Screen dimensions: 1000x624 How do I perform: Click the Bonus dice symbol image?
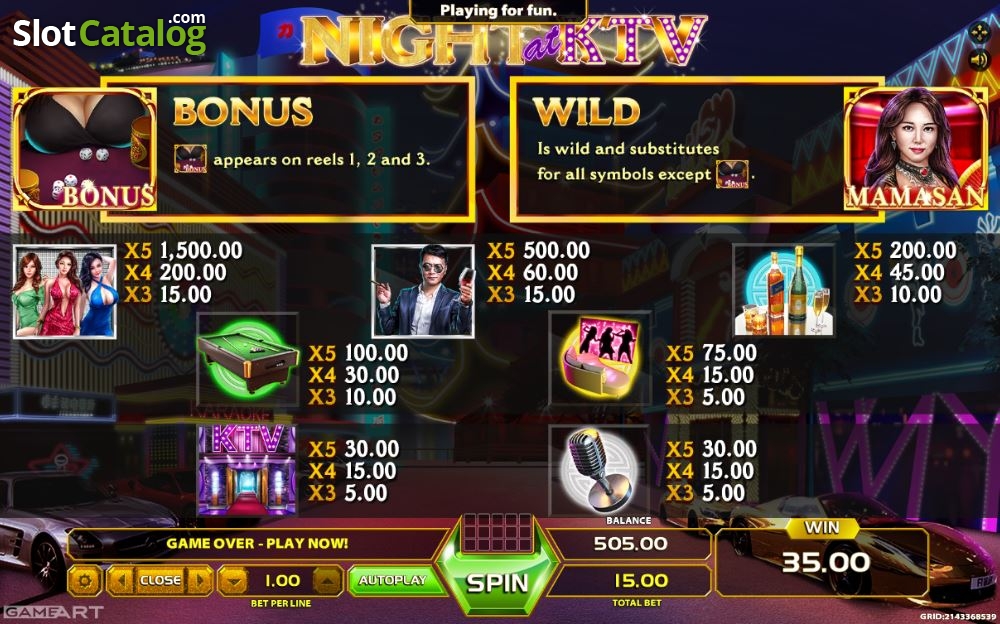pyautogui.click(x=85, y=149)
